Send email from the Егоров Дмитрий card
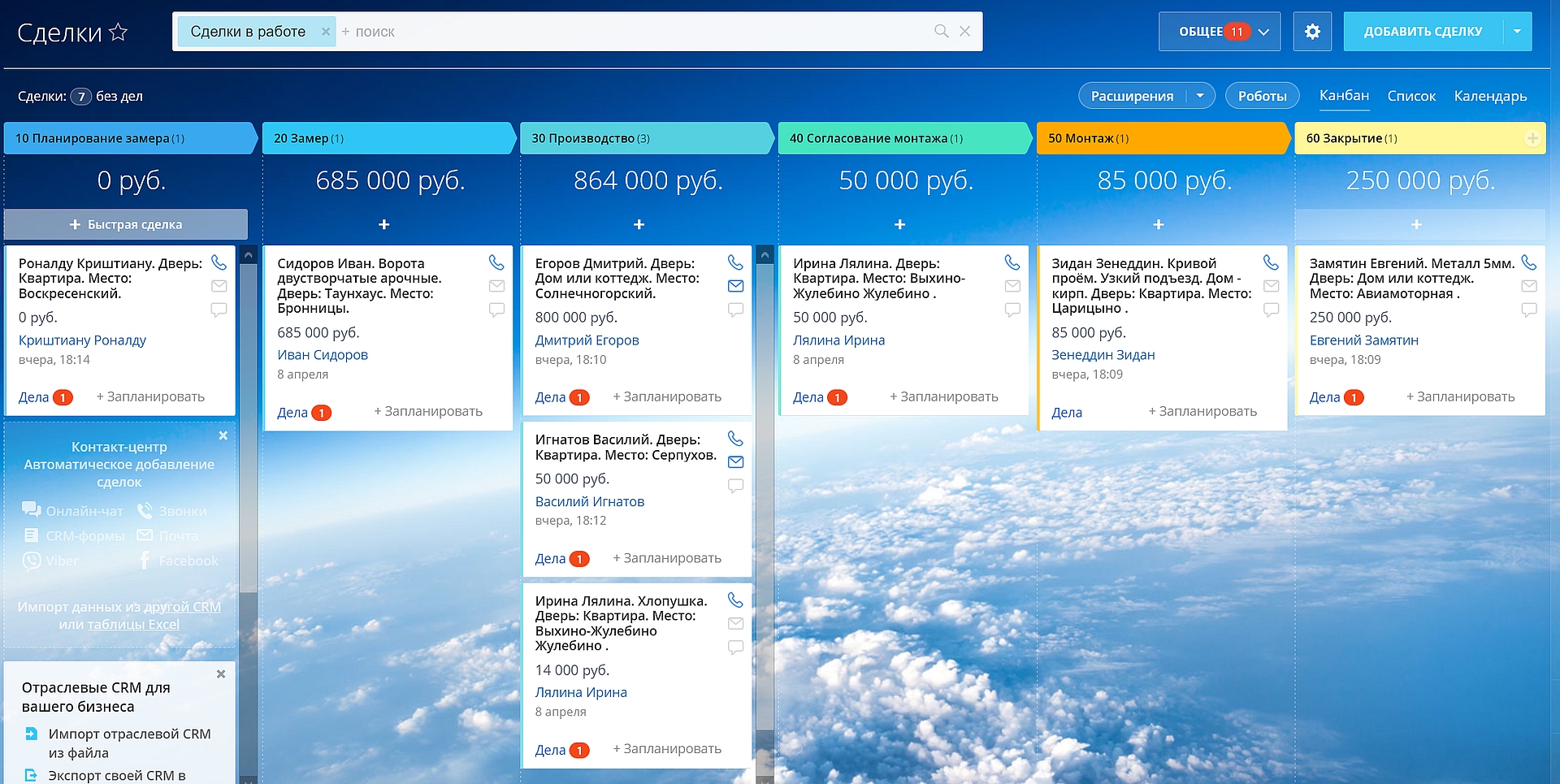Screen dimensions: 1560x784 735,286
